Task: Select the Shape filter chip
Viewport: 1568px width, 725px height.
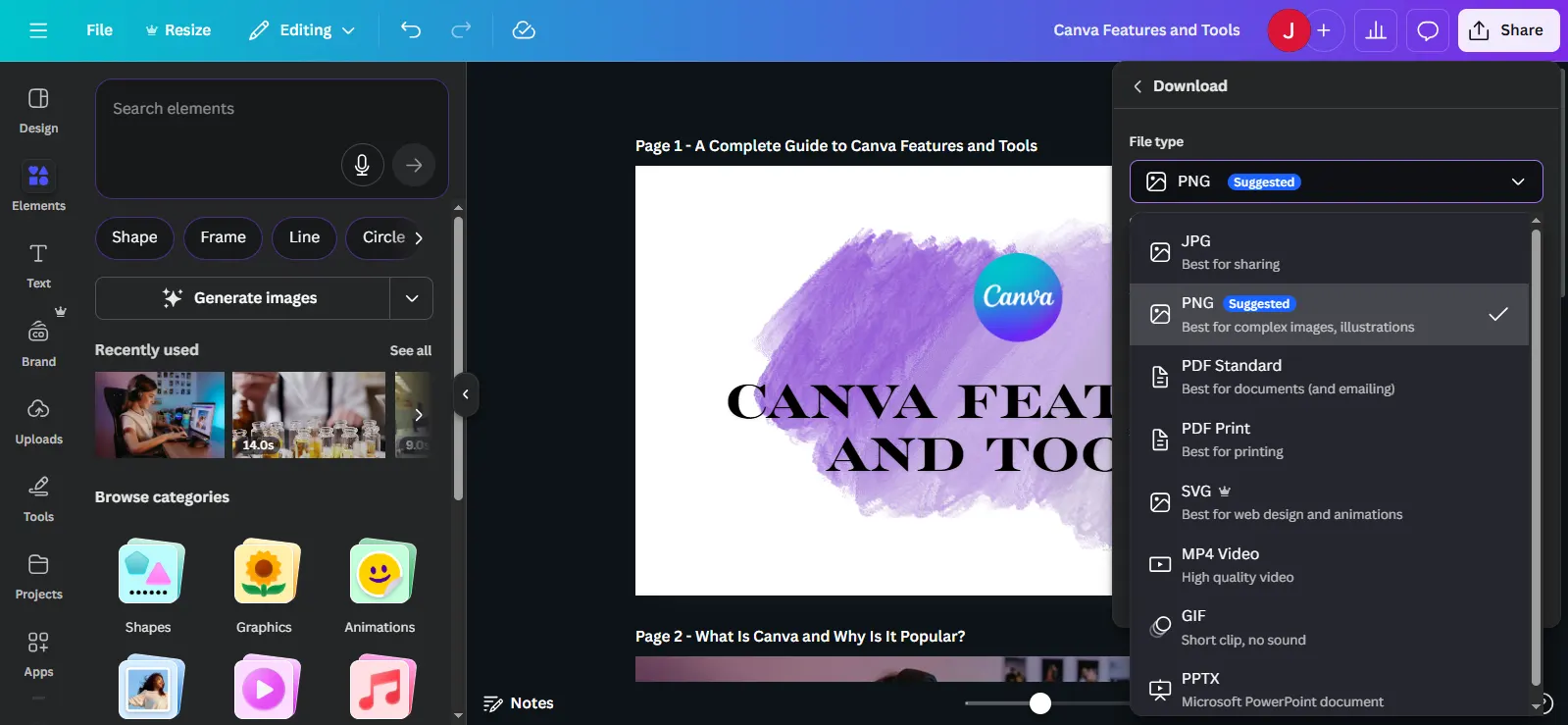Action: pyautogui.click(x=134, y=238)
